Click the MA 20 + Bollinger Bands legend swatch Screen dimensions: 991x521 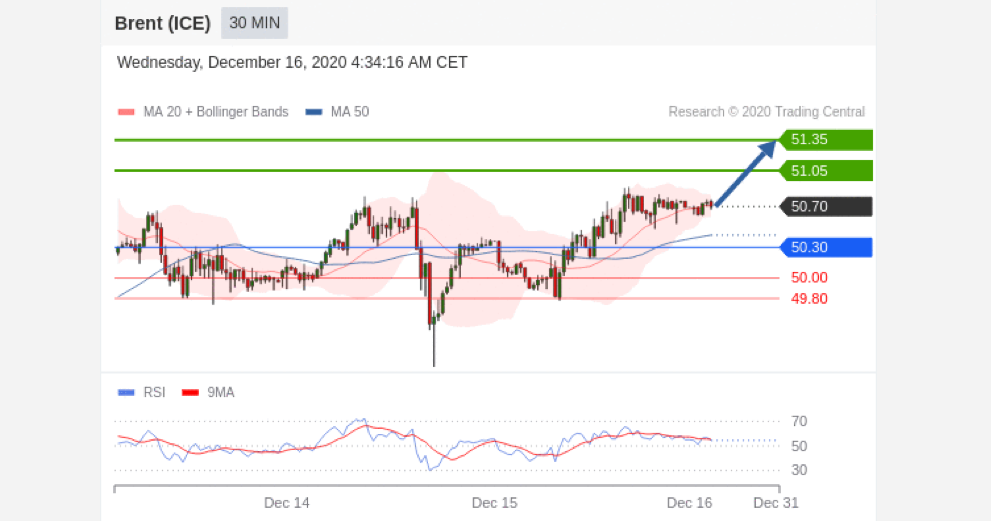pos(126,112)
